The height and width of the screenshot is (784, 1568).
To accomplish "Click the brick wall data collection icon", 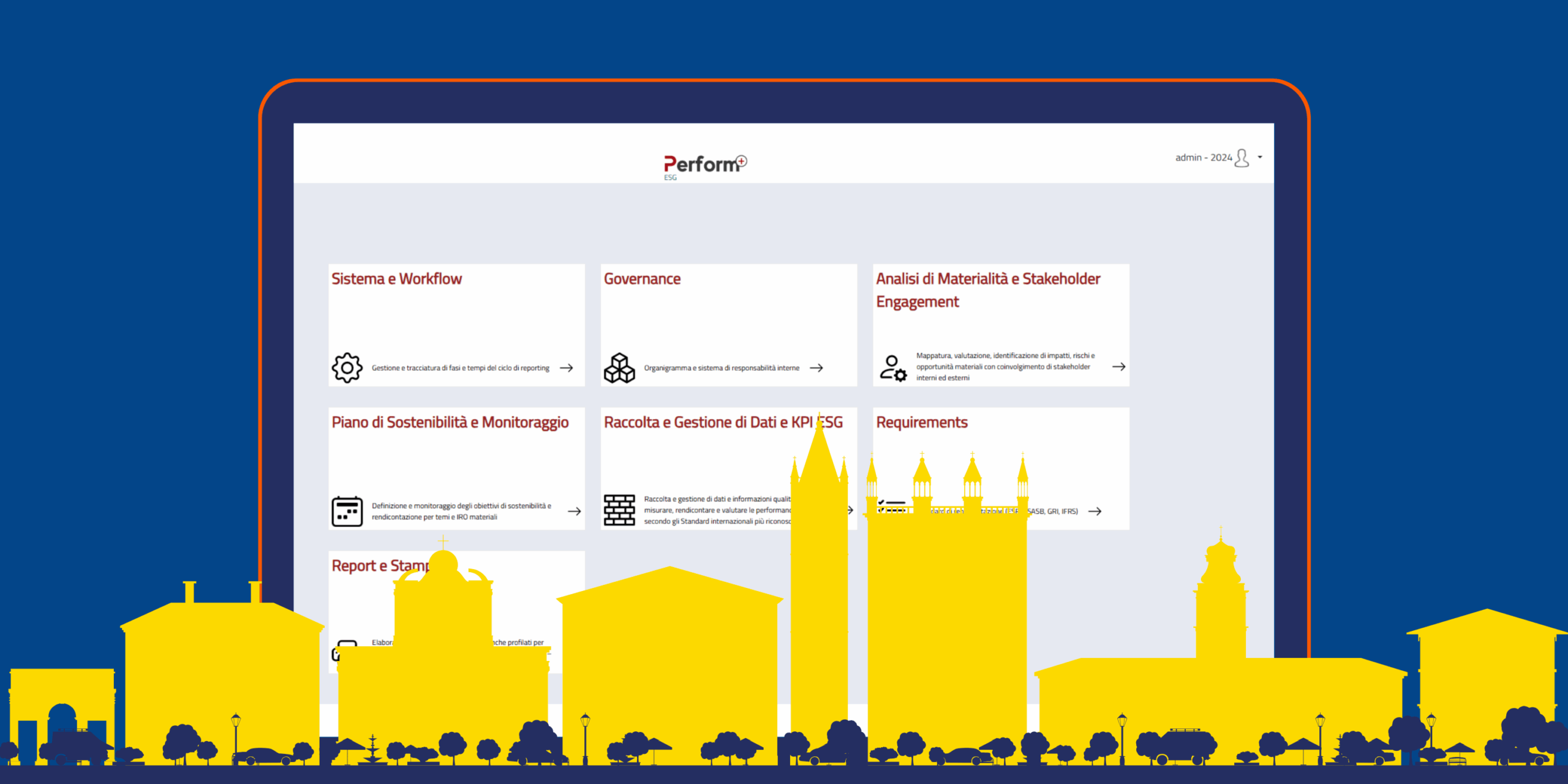I will tap(619, 510).
